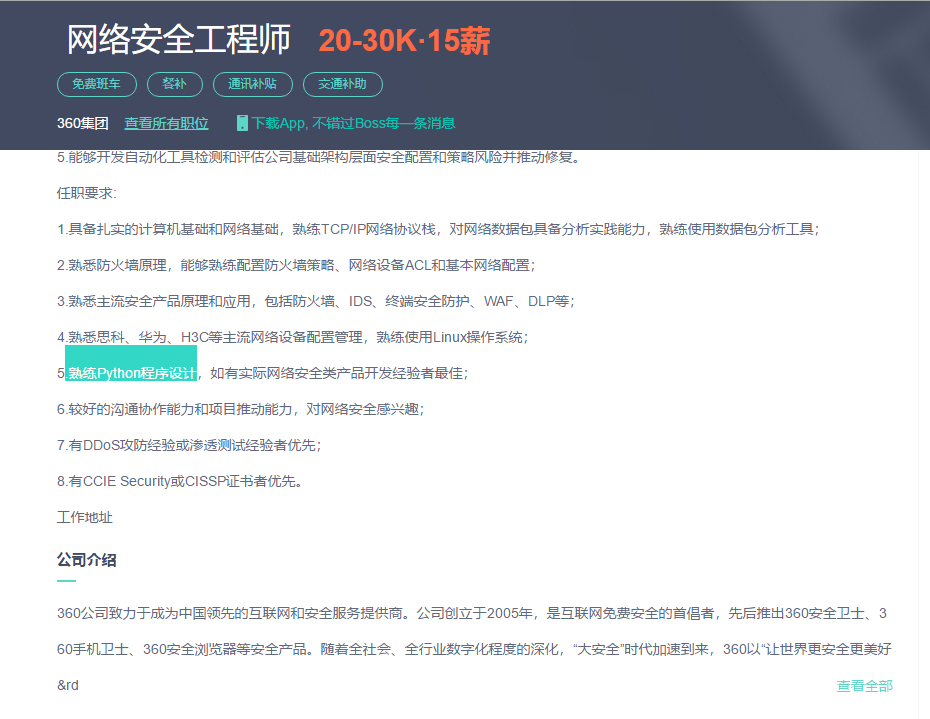Click the 餐补 benefit tag

click(175, 84)
